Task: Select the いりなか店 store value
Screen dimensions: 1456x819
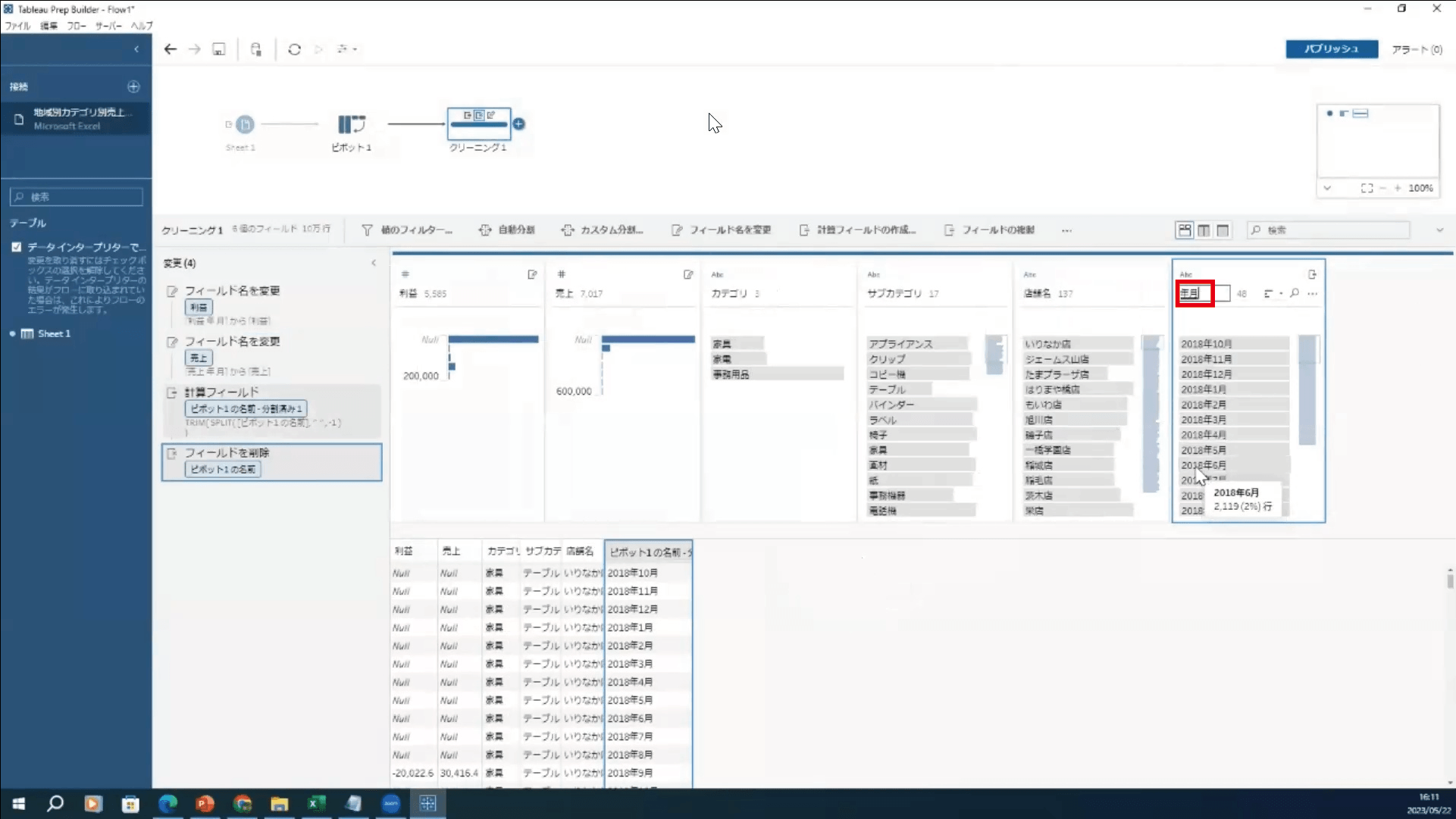Action: pyautogui.click(x=1077, y=344)
